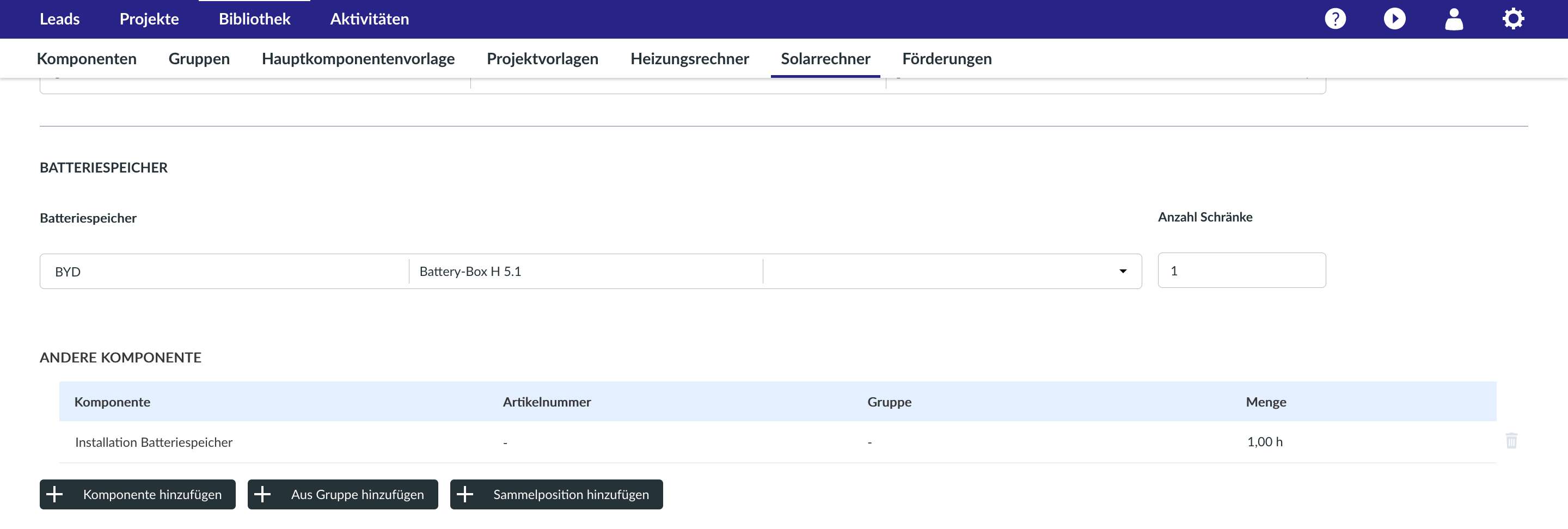The height and width of the screenshot is (529, 1568).
Task: Open the Projektvorlagen tab
Action: [542, 58]
